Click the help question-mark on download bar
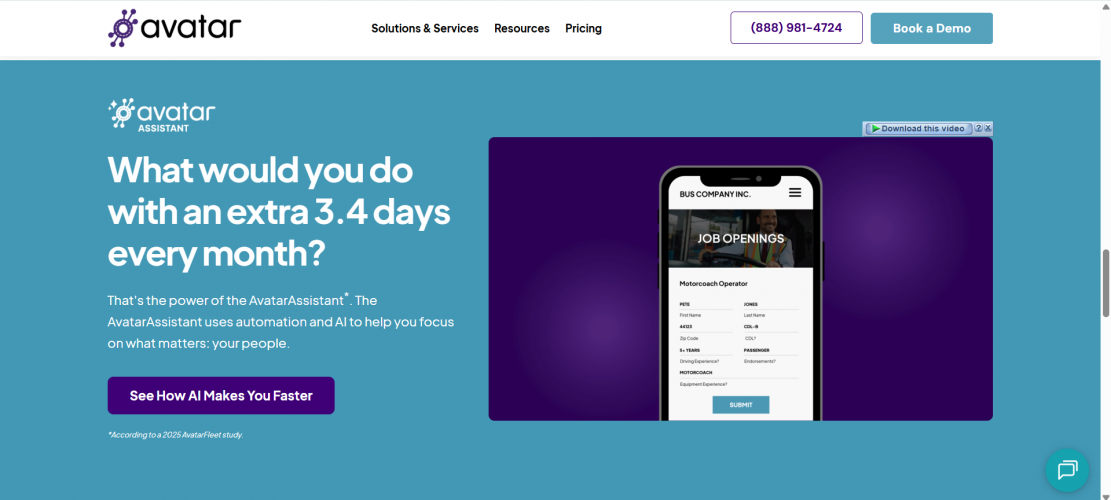The height and width of the screenshot is (500, 1111). pos(979,129)
